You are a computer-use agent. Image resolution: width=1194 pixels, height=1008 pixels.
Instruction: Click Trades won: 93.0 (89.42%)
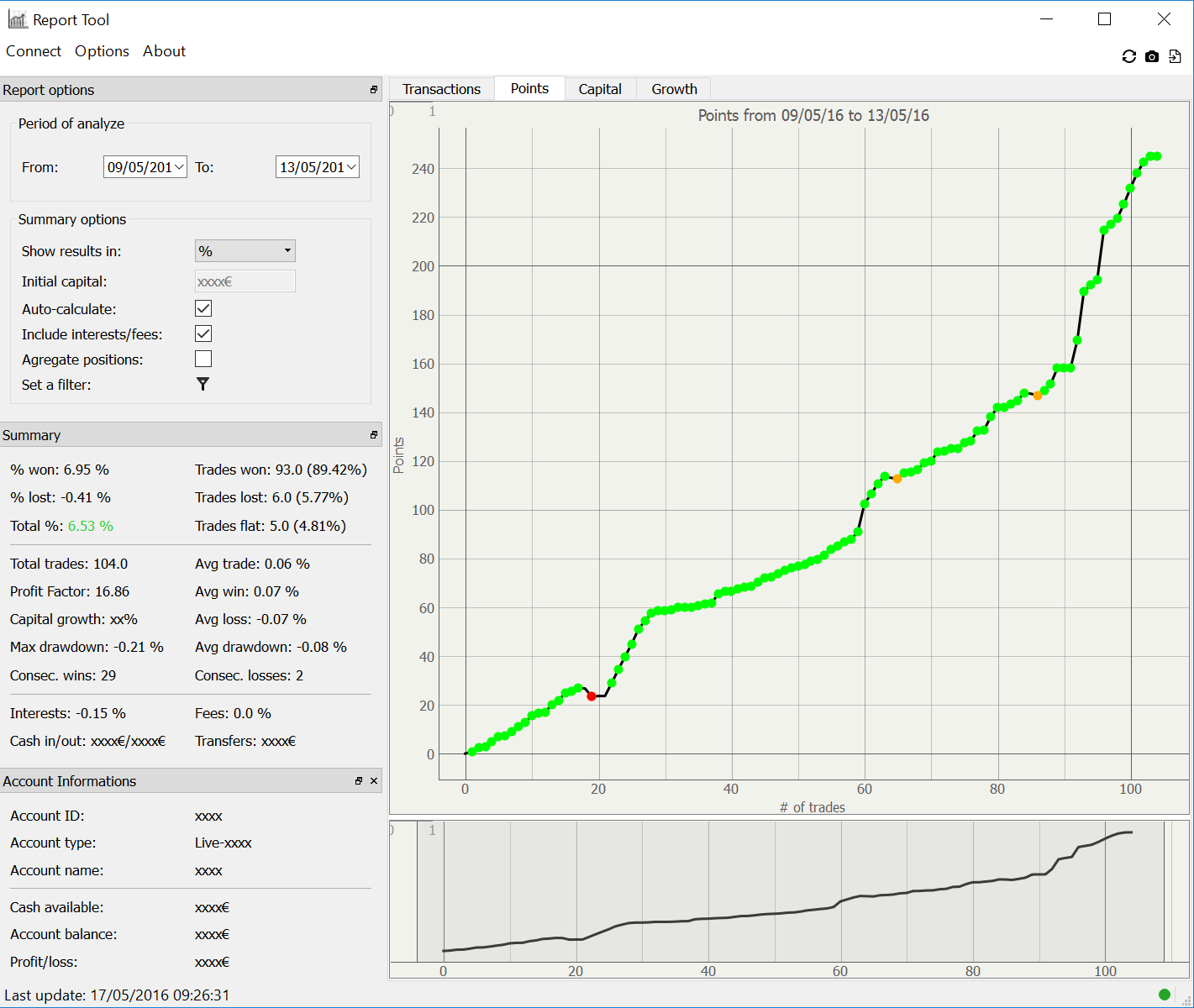click(x=281, y=470)
